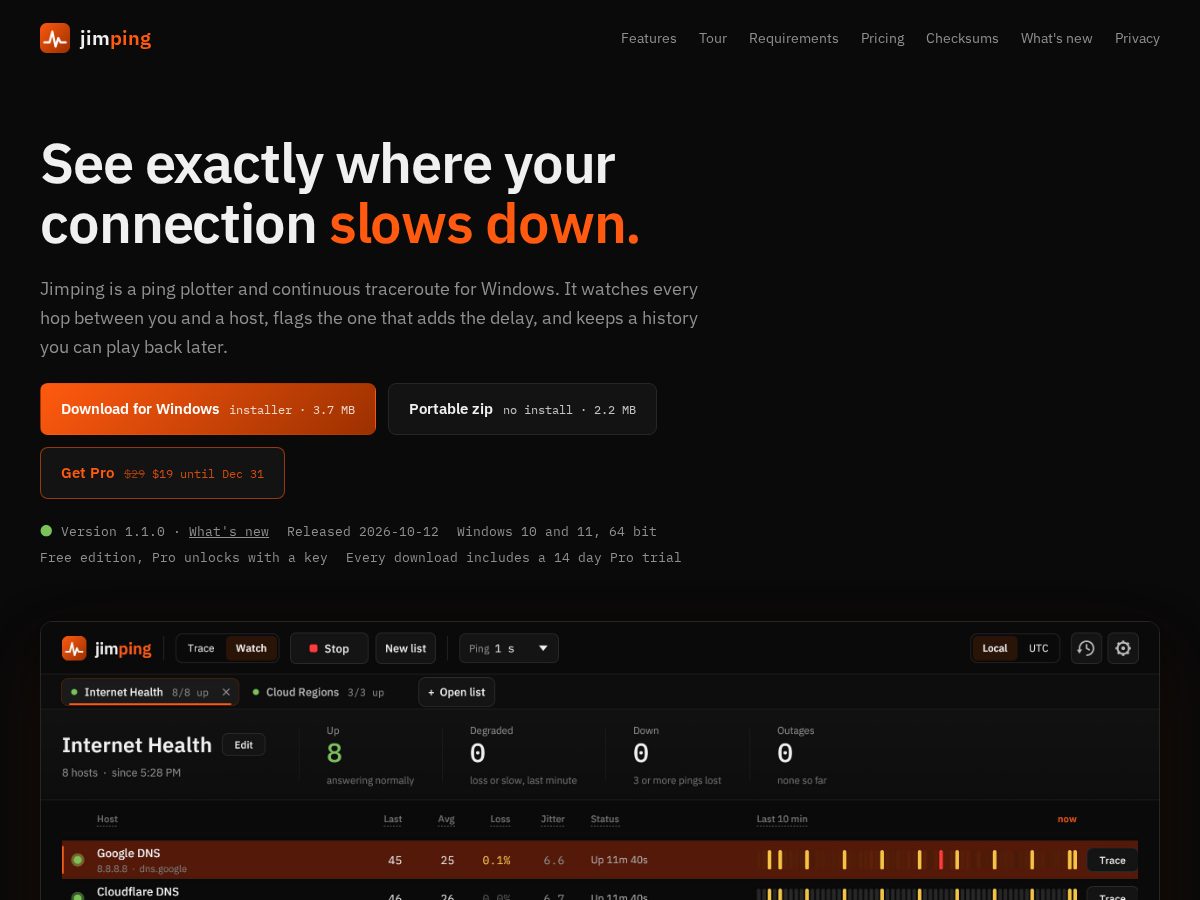Sort by the Last column header

(x=393, y=819)
